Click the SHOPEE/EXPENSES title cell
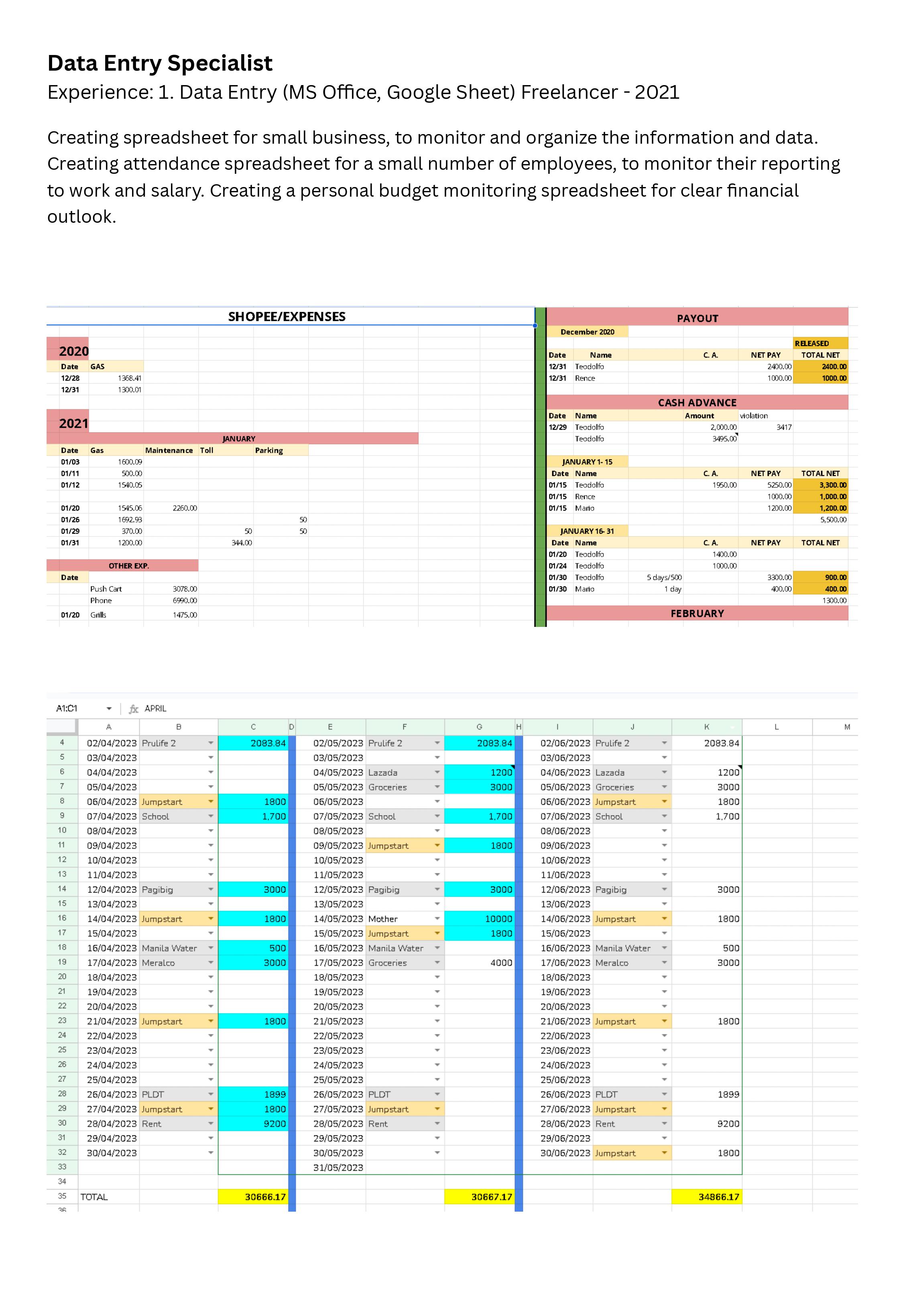 pos(290,317)
